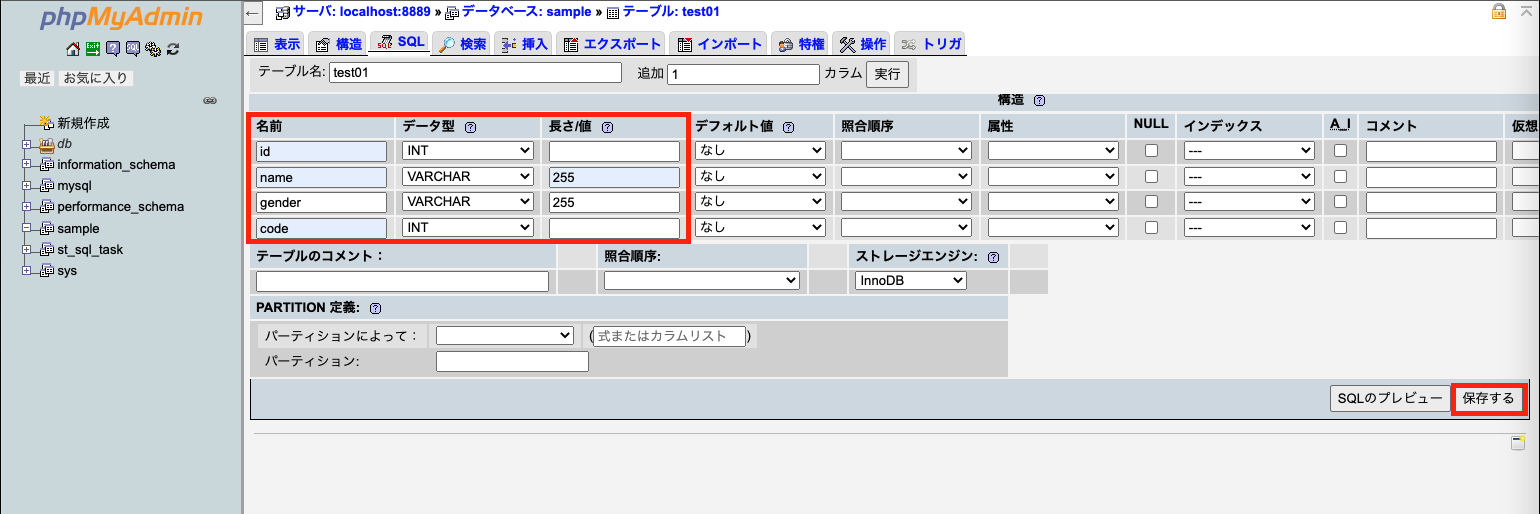Open パーティションによって partition-by dropdown
This screenshot has height=514, width=1540.
coord(505,335)
